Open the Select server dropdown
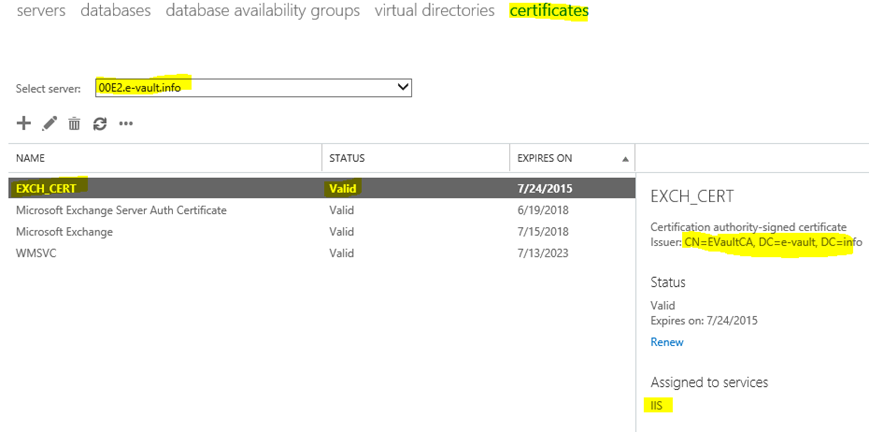 point(253,88)
